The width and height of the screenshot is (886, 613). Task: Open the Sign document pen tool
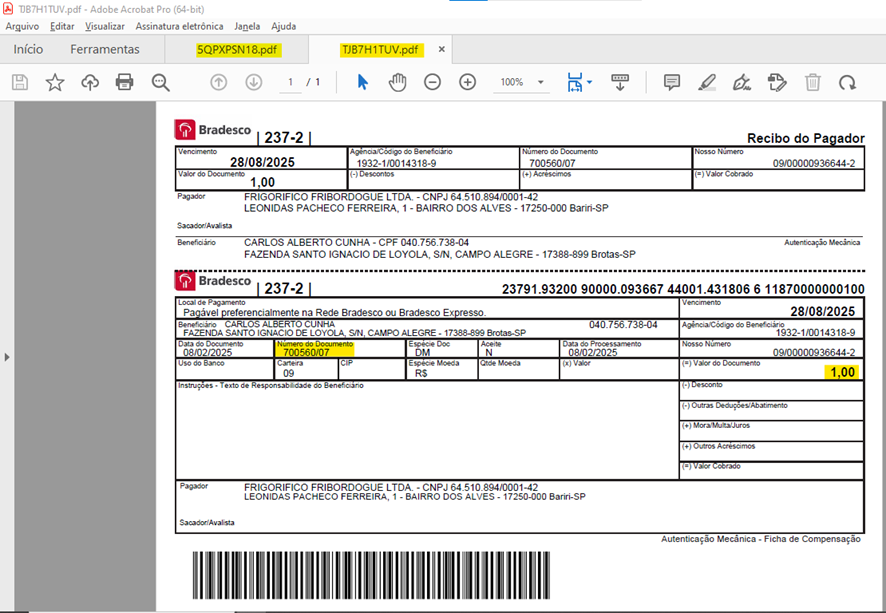(742, 82)
